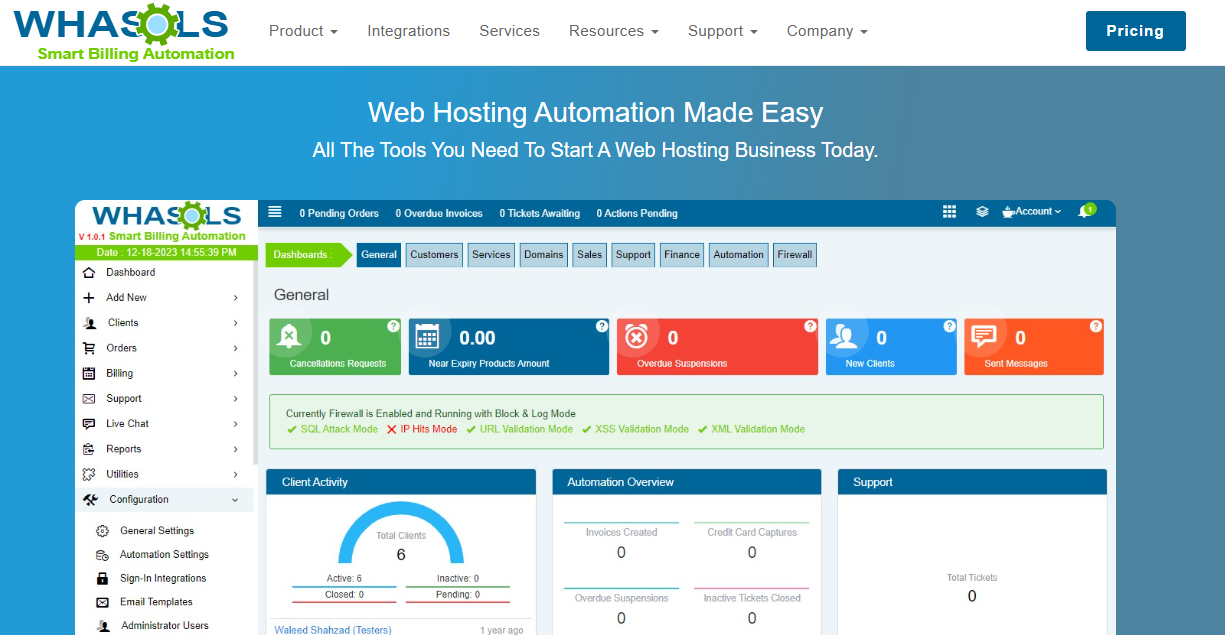This screenshot has height=635, width=1225.
Task: Switch to the Services dashboard tab
Action: pos(491,255)
